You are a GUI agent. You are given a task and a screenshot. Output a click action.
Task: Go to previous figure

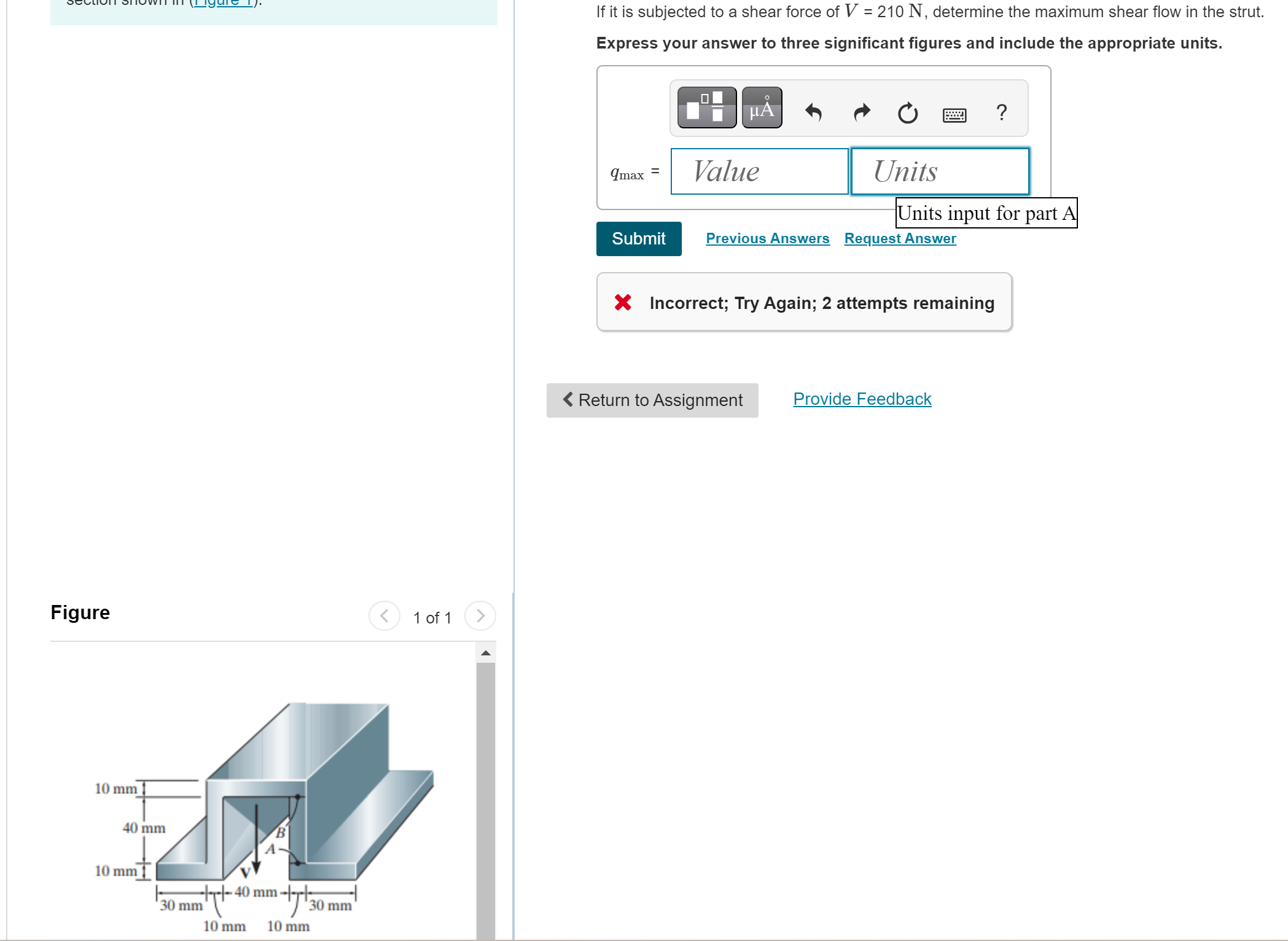[384, 616]
